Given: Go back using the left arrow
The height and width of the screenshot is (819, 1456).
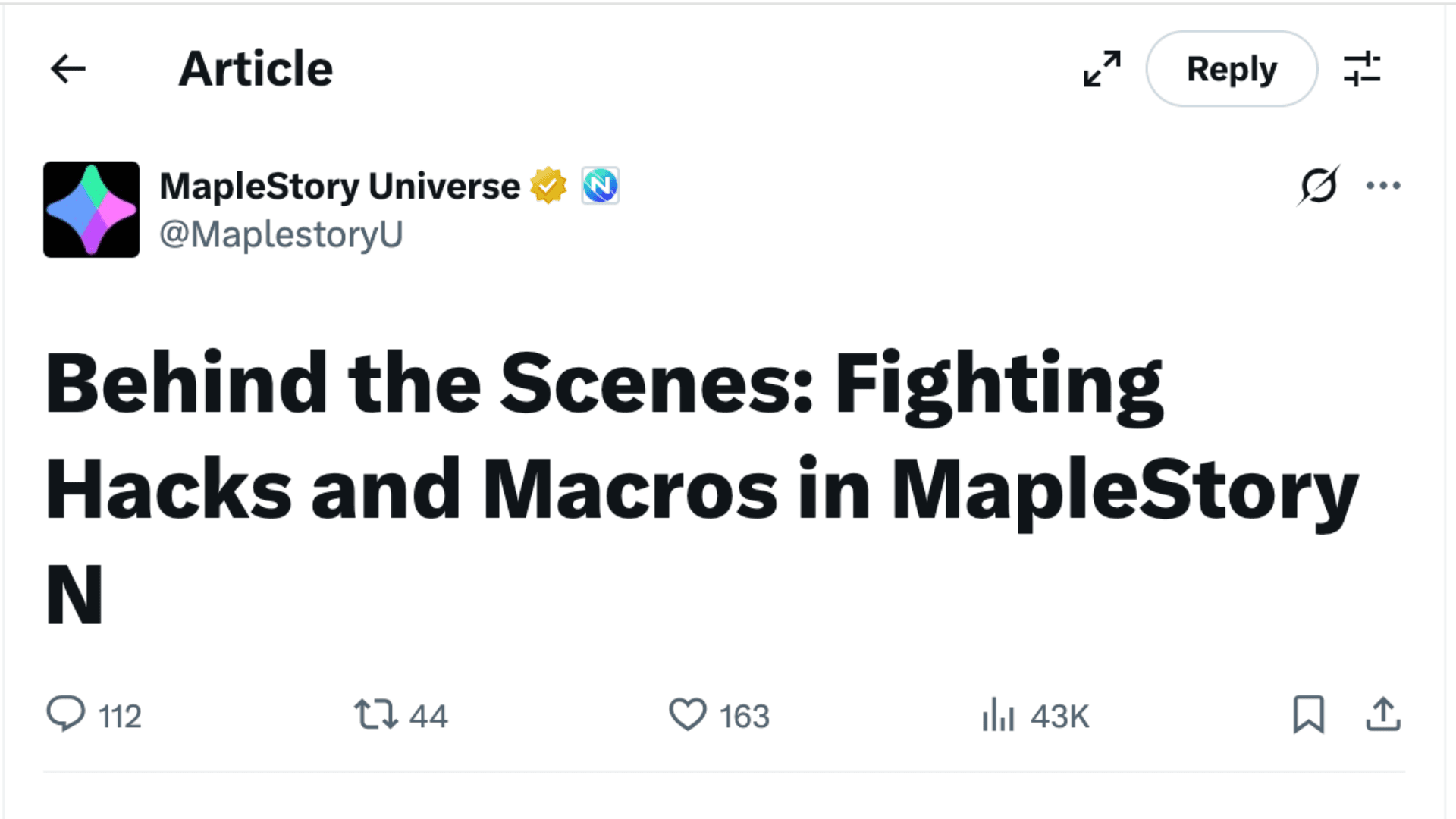Looking at the screenshot, I should click(68, 69).
